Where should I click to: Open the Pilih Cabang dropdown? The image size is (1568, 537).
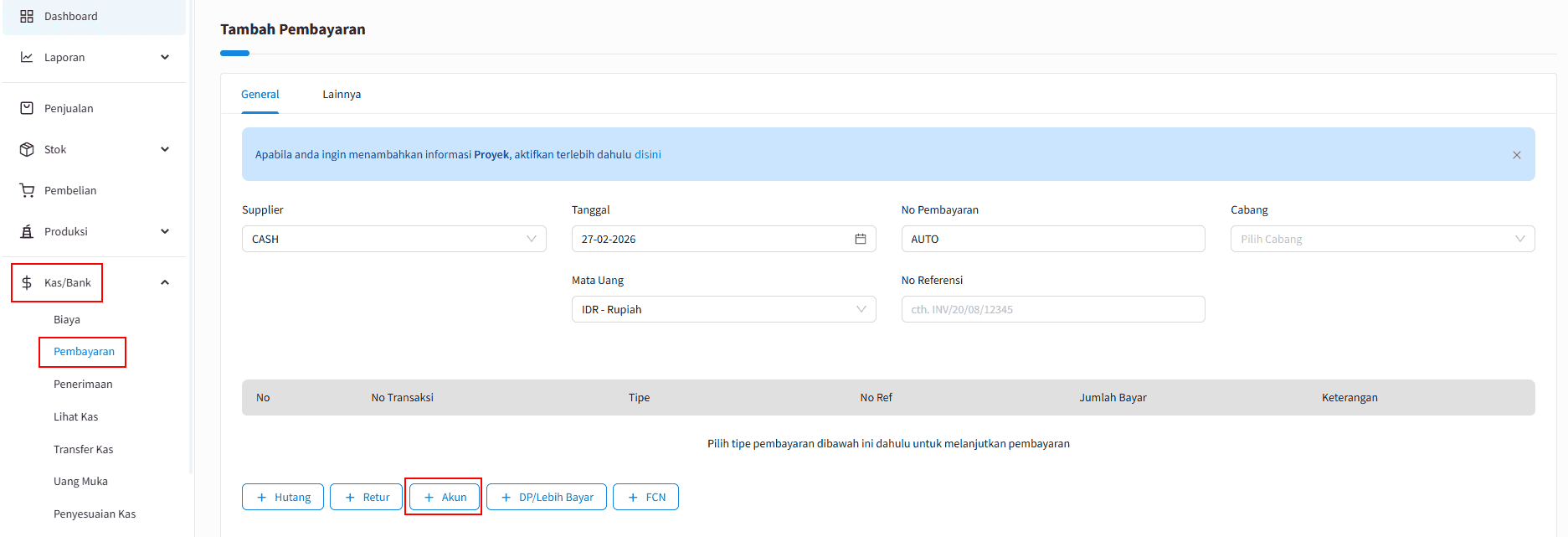(1381, 239)
